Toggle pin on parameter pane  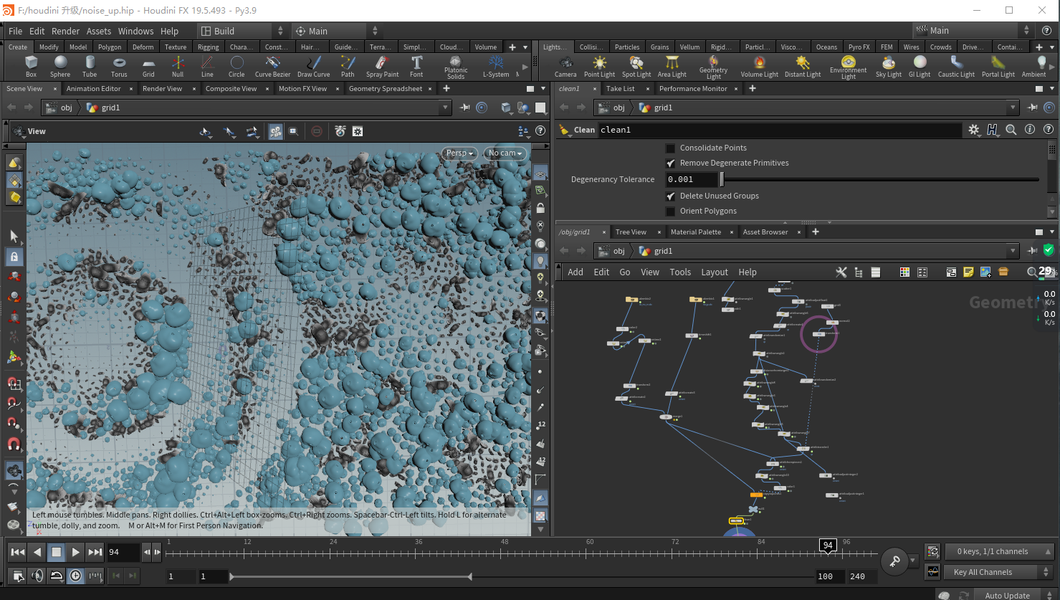[1032, 107]
